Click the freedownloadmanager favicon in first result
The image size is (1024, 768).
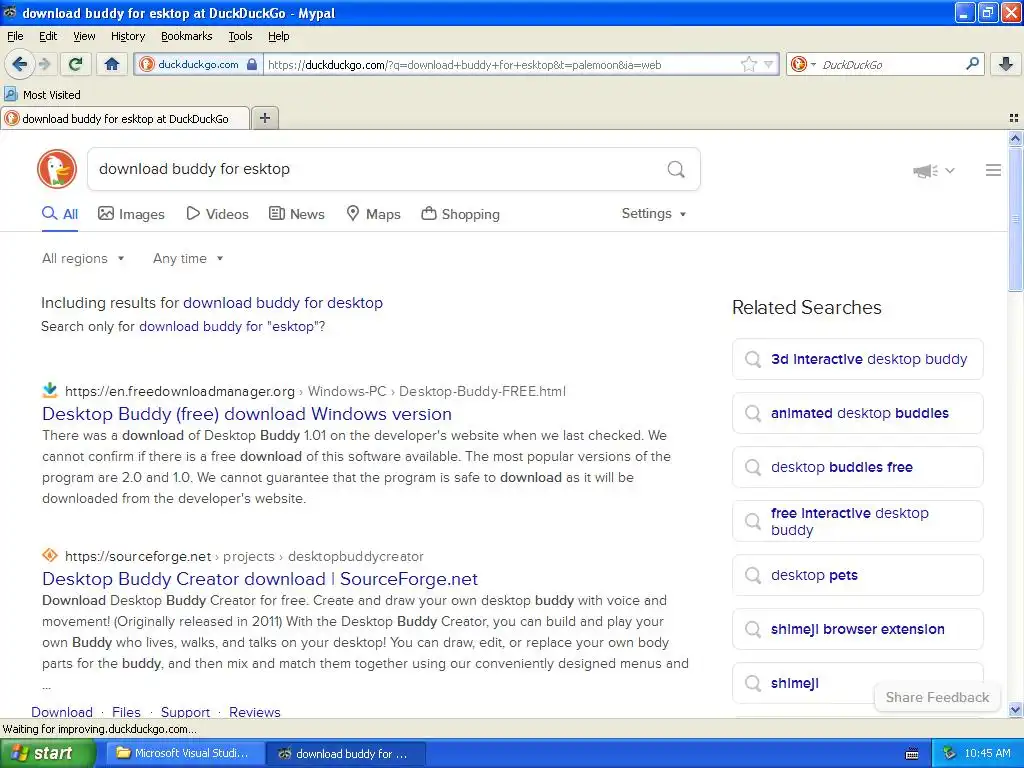tap(50, 391)
